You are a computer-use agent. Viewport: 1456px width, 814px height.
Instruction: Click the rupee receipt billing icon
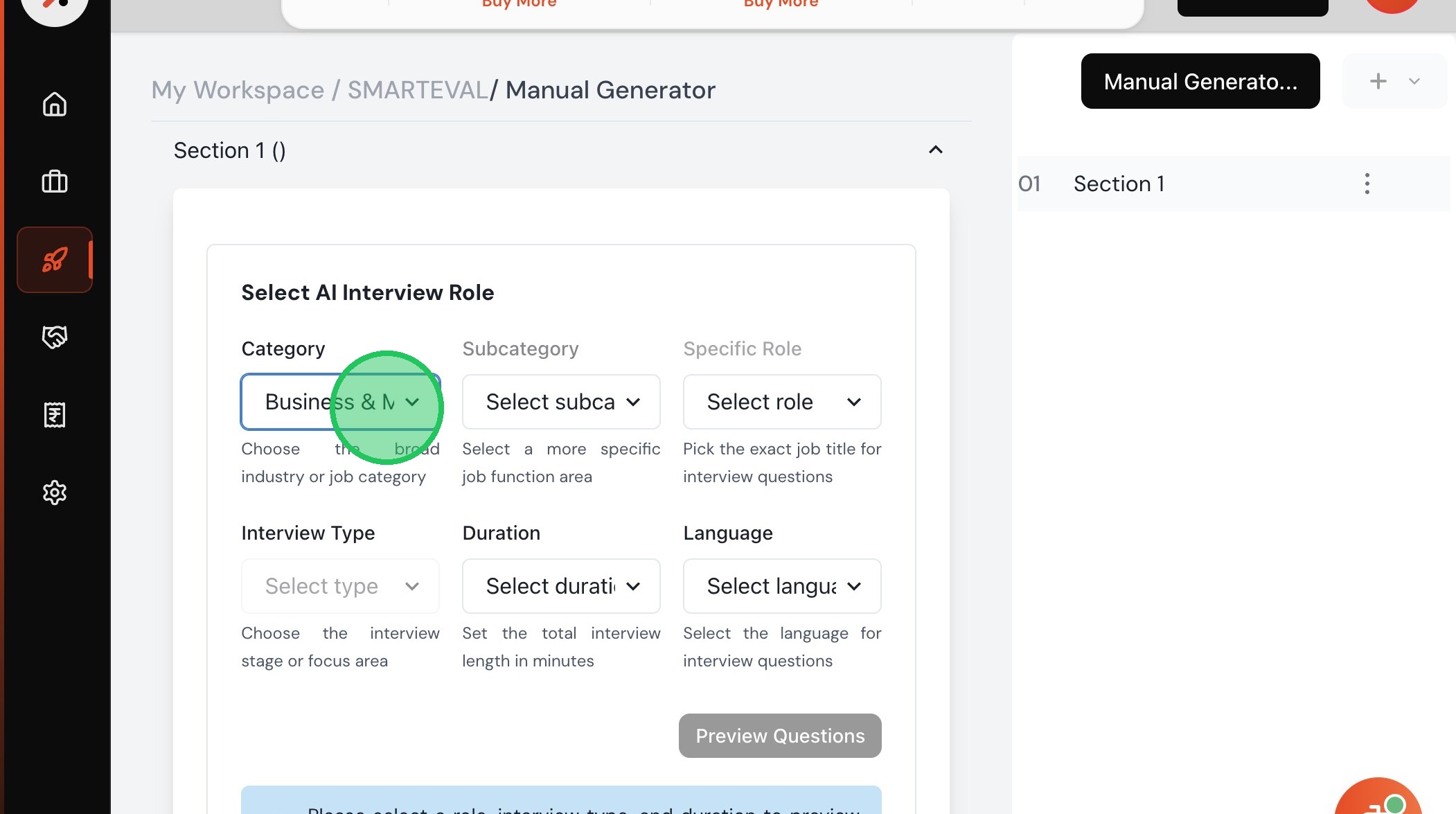[54, 415]
